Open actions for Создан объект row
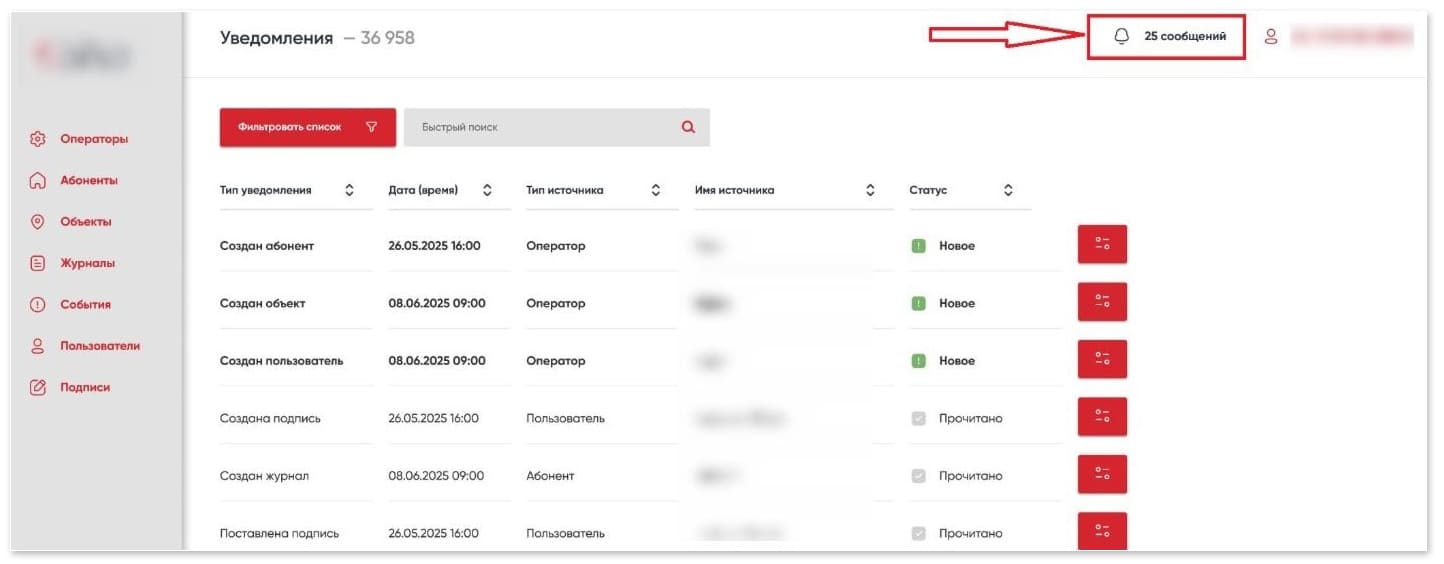 1102,302
